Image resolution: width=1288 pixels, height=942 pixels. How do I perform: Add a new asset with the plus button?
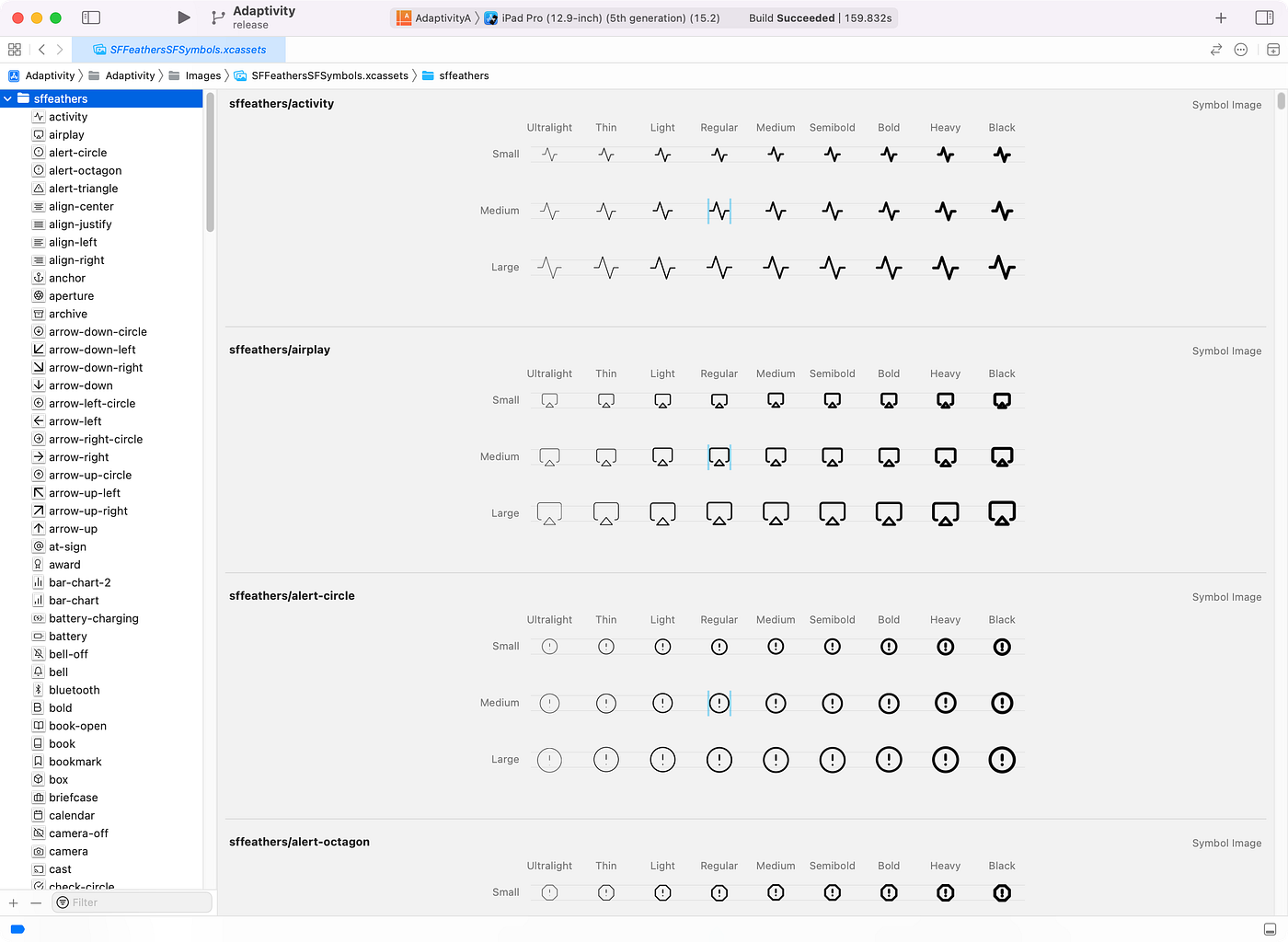point(13,902)
